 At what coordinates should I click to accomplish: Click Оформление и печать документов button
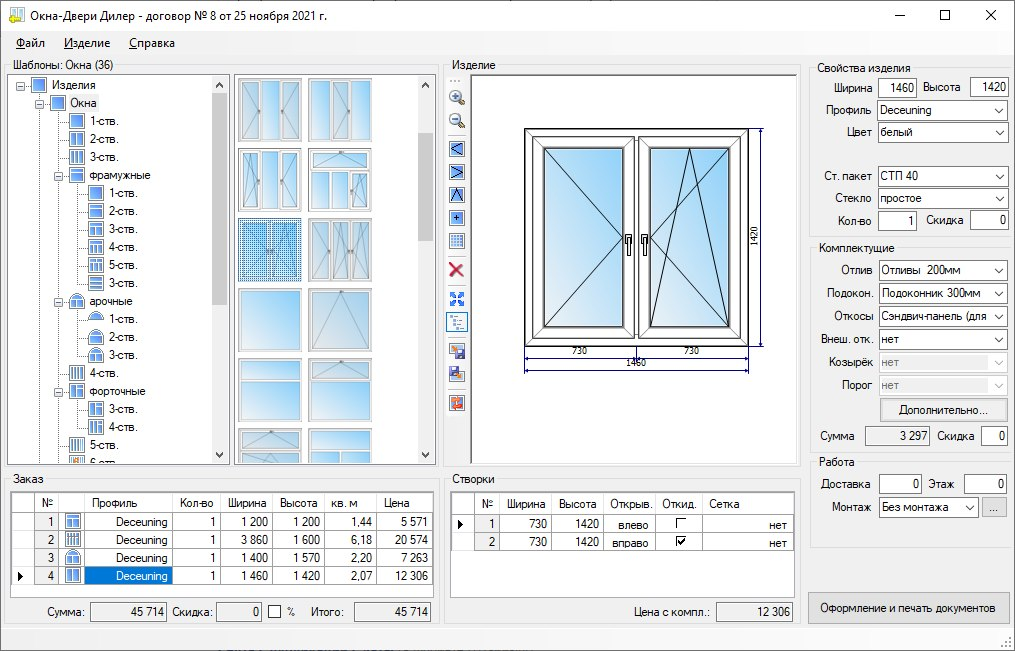click(x=908, y=608)
